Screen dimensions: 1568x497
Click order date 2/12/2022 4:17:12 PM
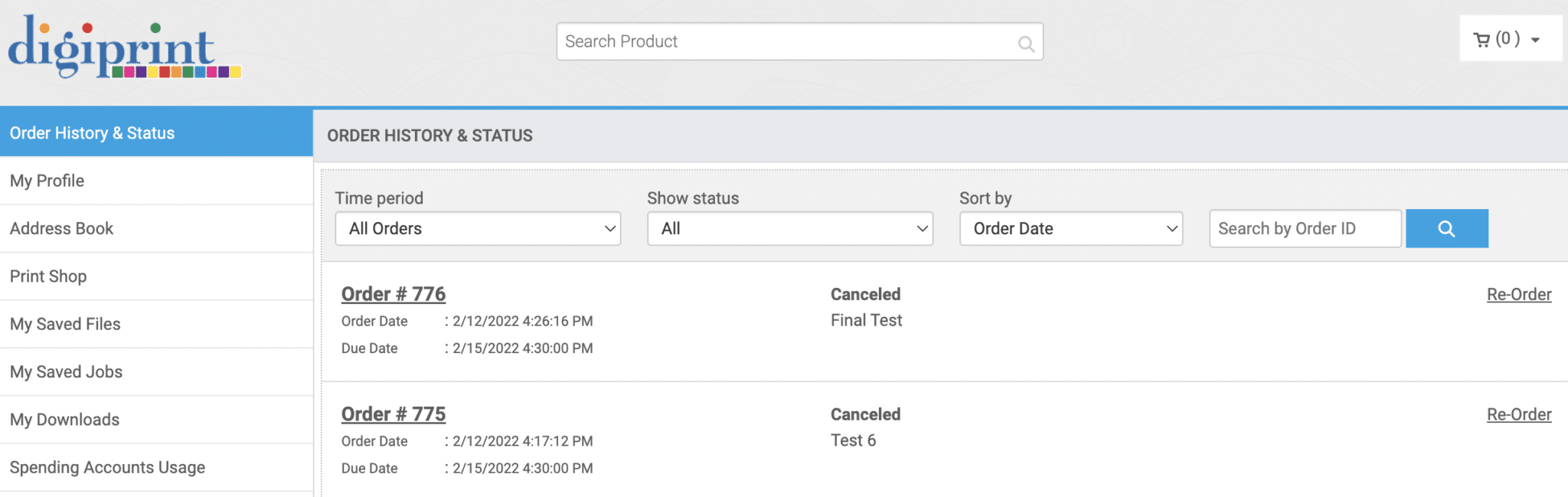[522, 441]
